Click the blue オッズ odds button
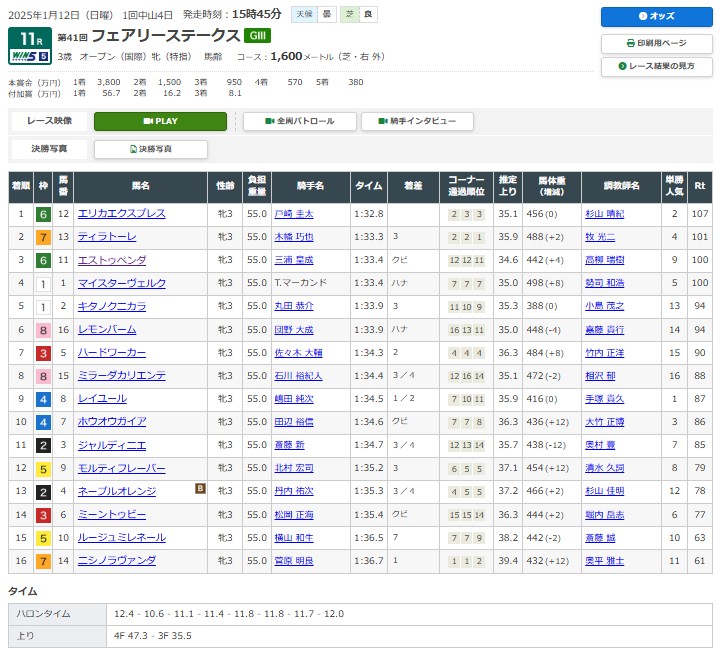Viewport: 720px width, 657px height. tap(656, 17)
